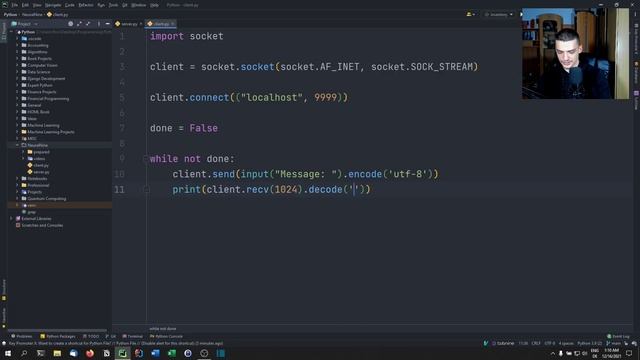Open the Run menu
The height and width of the screenshot is (360, 640).
click(101, 5)
